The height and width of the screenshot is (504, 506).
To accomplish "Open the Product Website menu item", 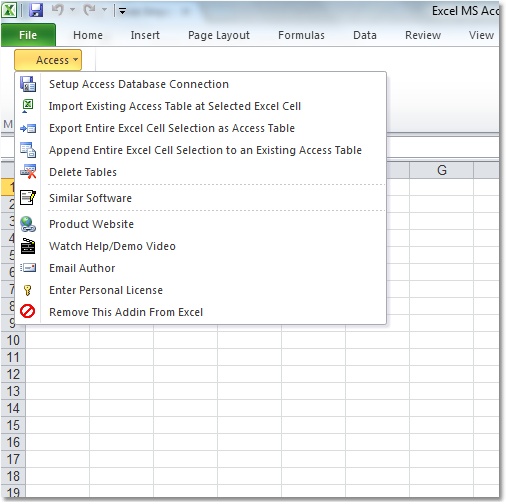I will (201, 224).
